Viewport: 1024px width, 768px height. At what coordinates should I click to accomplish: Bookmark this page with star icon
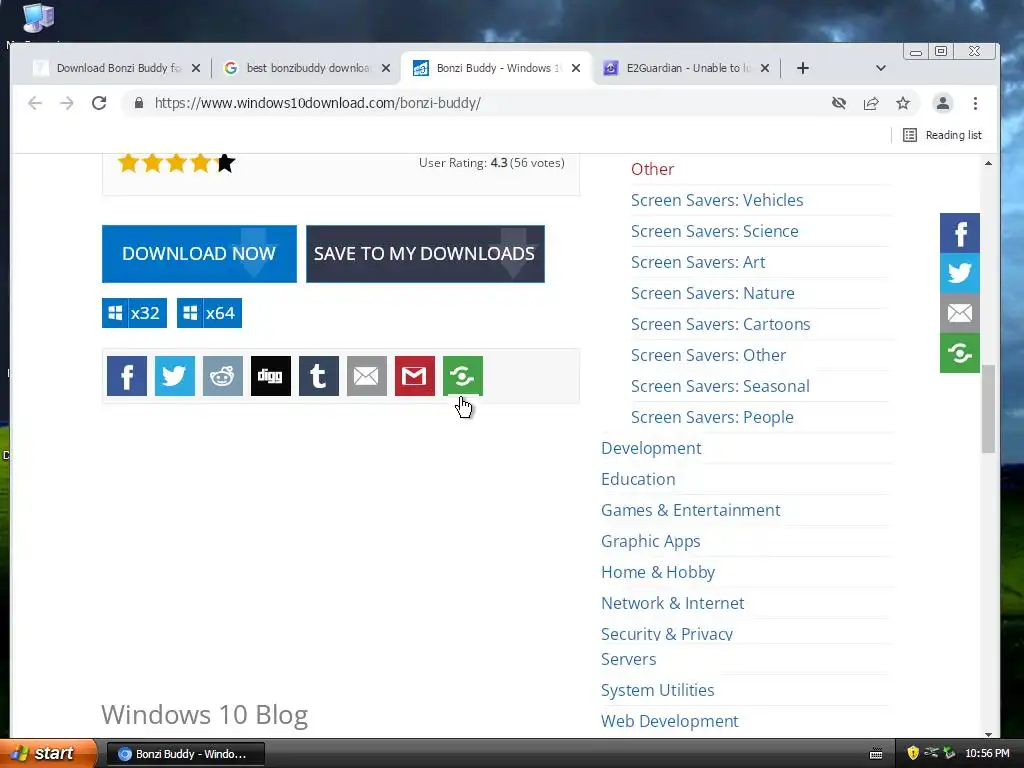point(903,103)
